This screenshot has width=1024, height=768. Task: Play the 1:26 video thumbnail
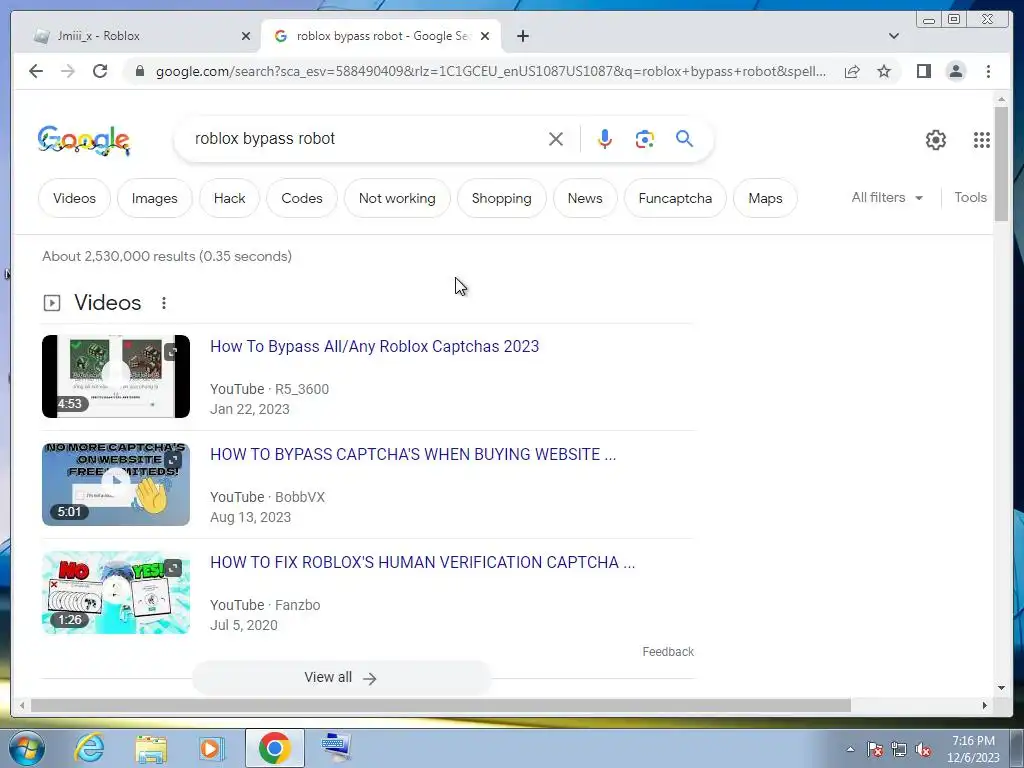click(116, 592)
